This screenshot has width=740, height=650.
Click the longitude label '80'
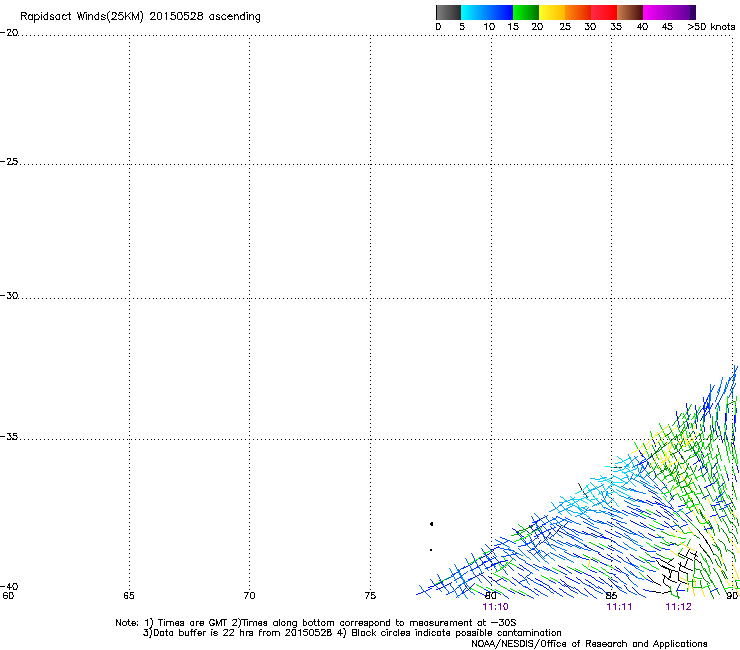[491, 596]
